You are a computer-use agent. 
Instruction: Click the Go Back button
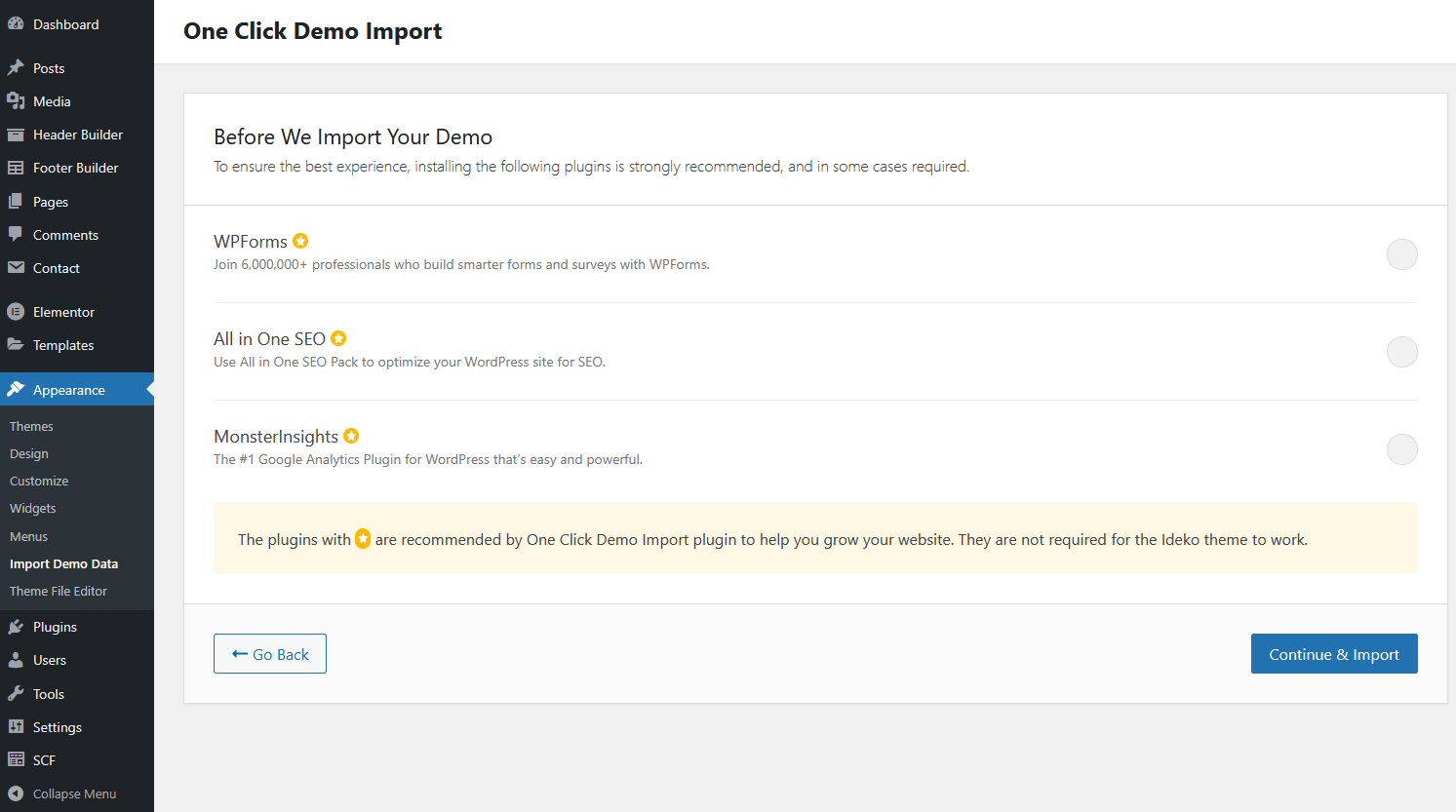(x=270, y=654)
